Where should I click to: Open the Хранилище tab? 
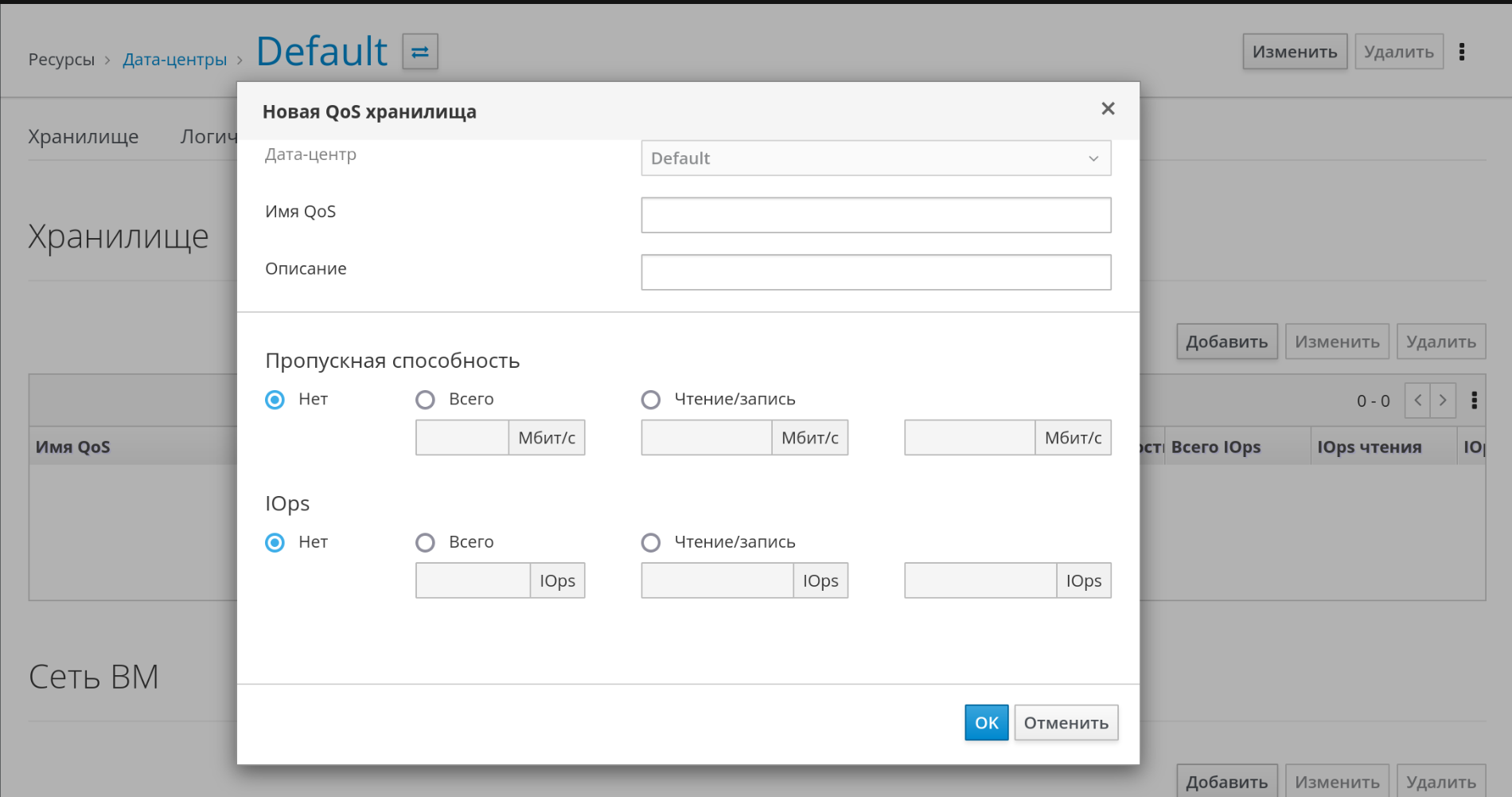click(x=84, y=137)
